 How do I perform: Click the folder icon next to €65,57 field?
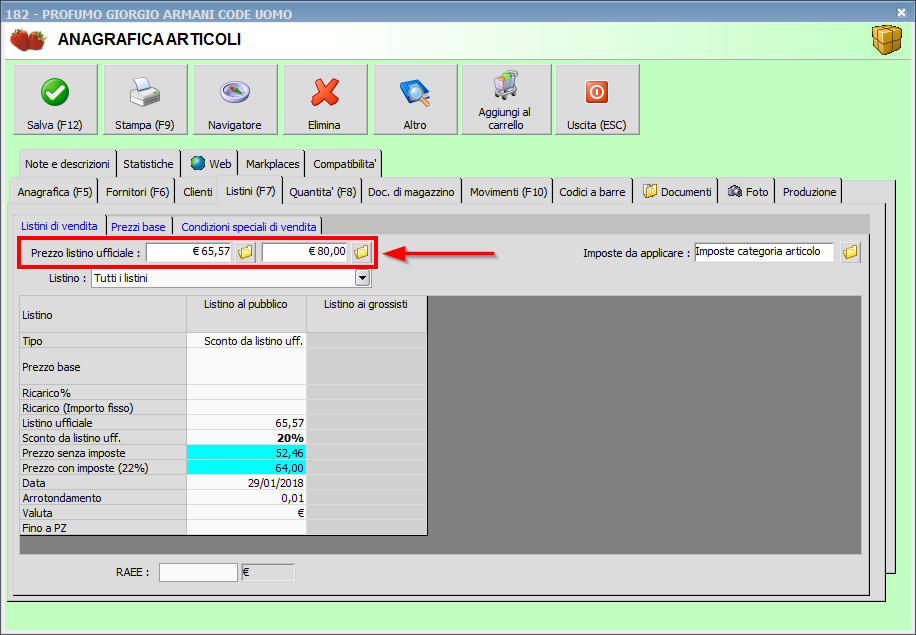click(244, 252)
